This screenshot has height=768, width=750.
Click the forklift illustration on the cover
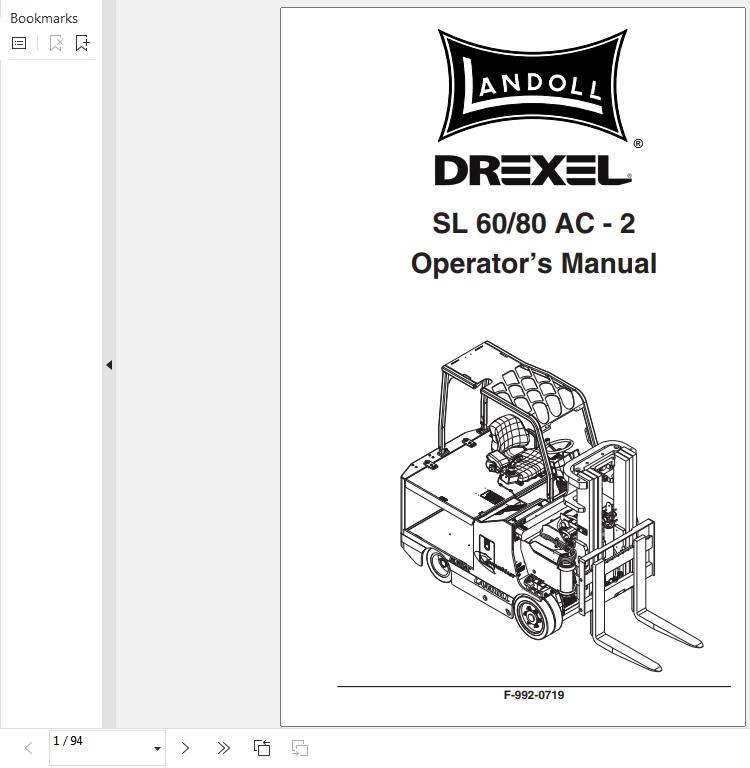coord(552,506)
